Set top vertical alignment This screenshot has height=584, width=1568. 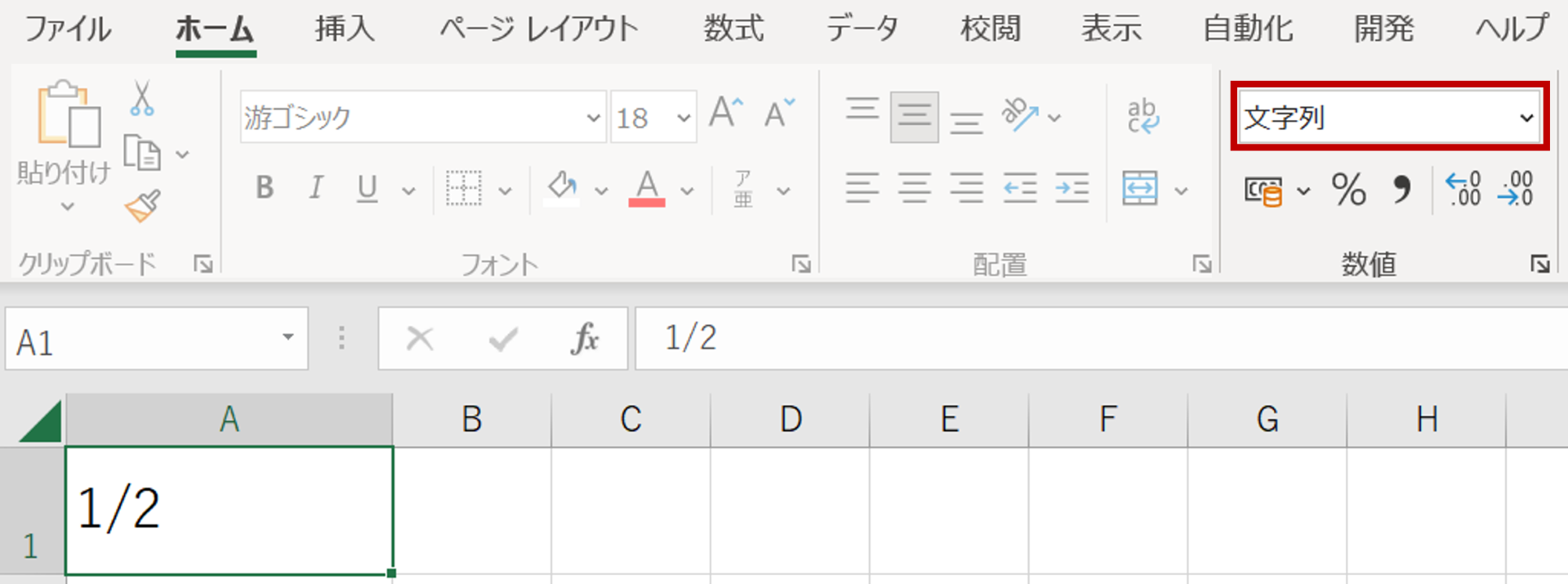pos(862,109)
